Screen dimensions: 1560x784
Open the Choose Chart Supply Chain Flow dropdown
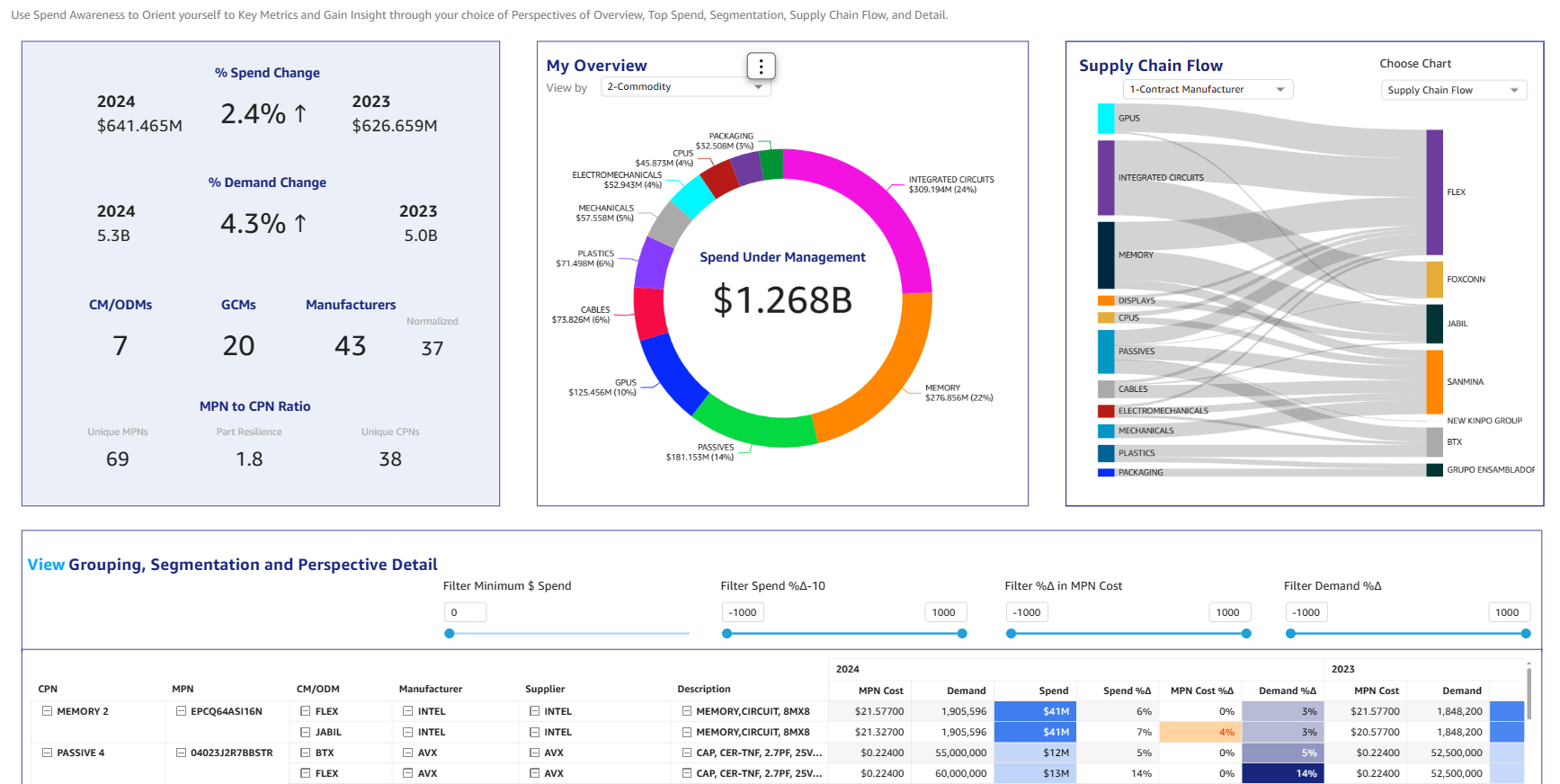[1453, 90]
